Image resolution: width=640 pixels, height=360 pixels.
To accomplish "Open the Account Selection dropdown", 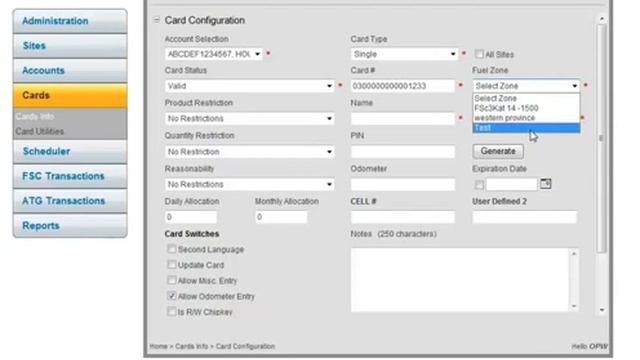I will (x=214, y=54).
